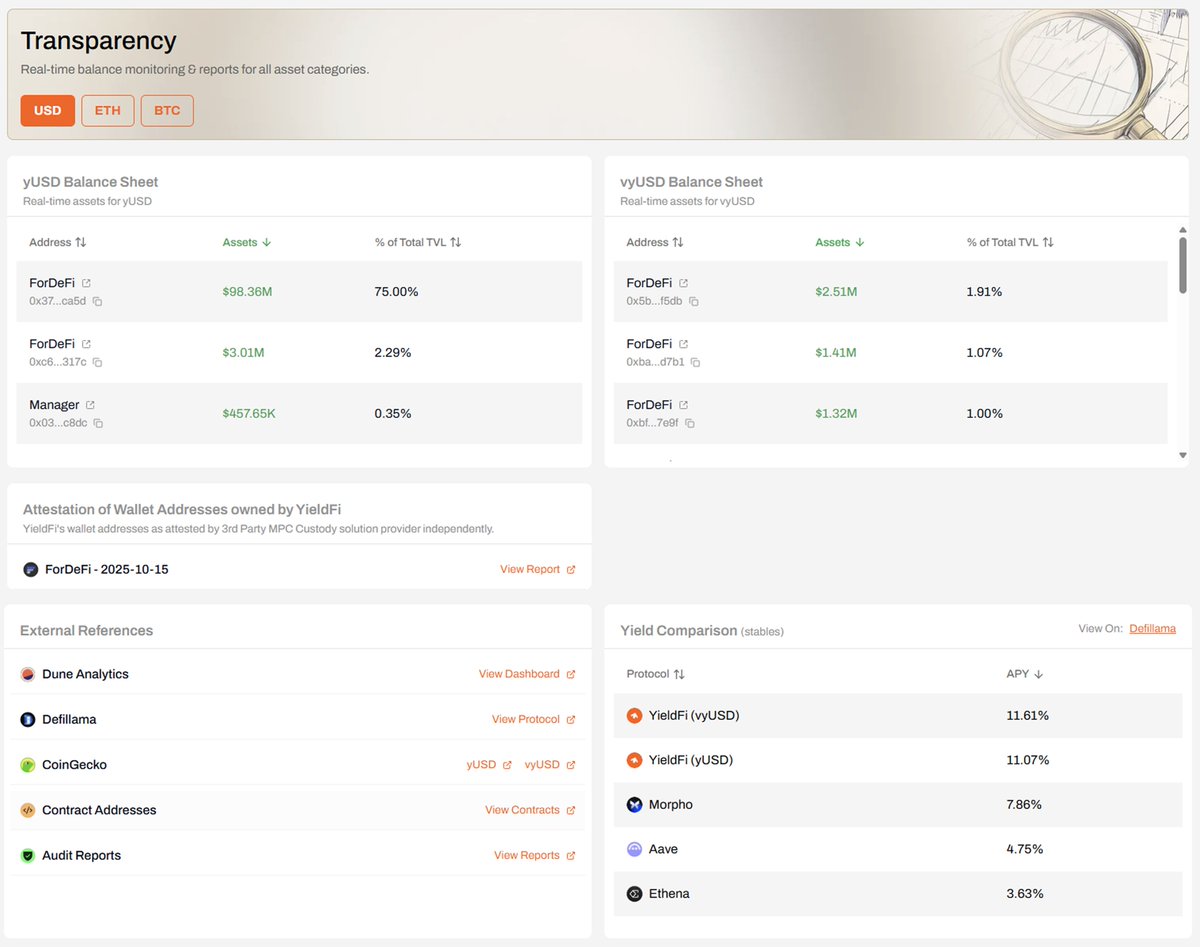1200x947 pixels.
Task: Click the Aave logo icon
Action: point(634,849)
